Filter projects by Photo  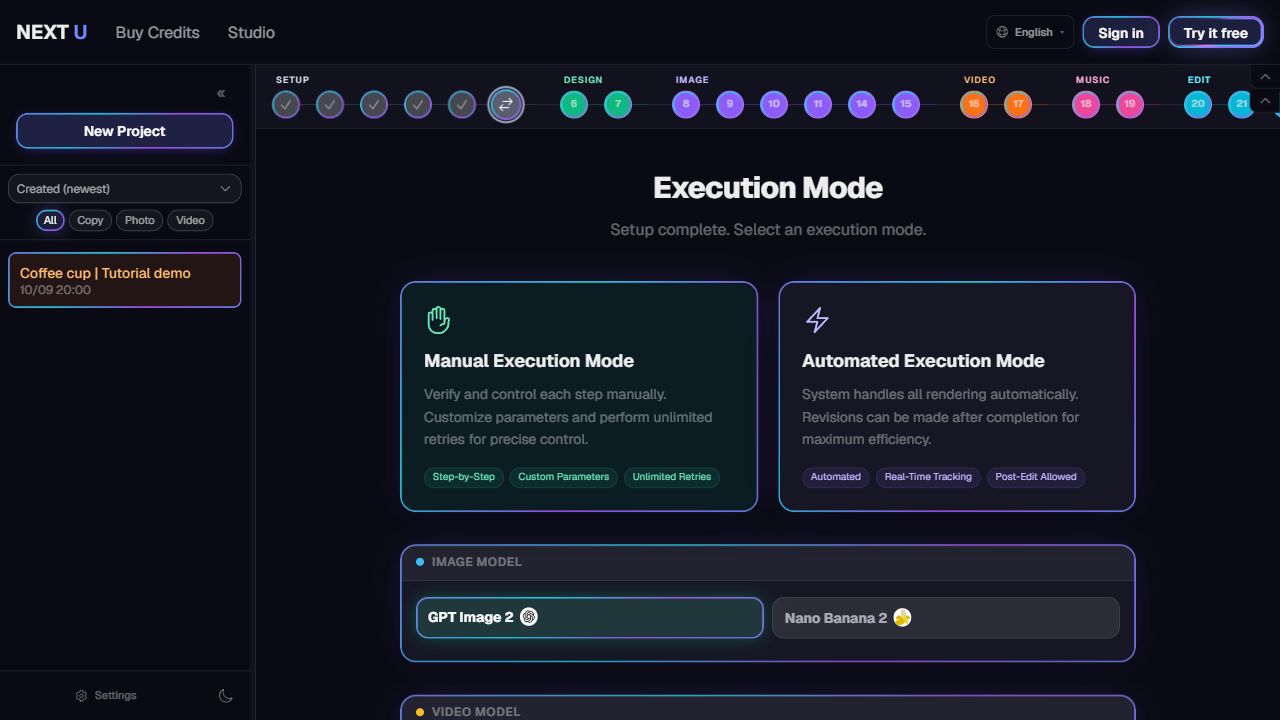139,220
